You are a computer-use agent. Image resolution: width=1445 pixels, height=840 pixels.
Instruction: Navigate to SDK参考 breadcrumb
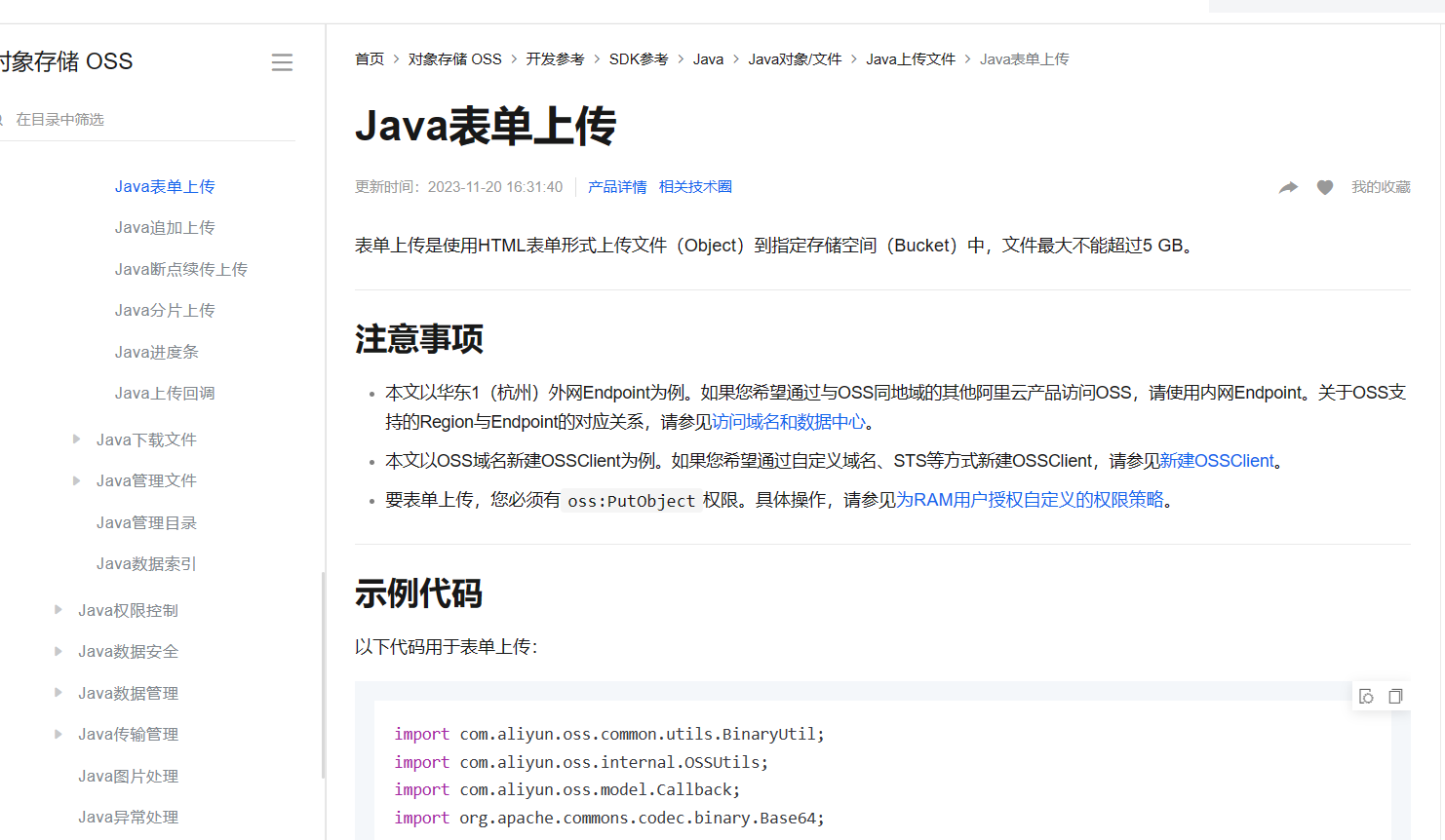[639, 59]
